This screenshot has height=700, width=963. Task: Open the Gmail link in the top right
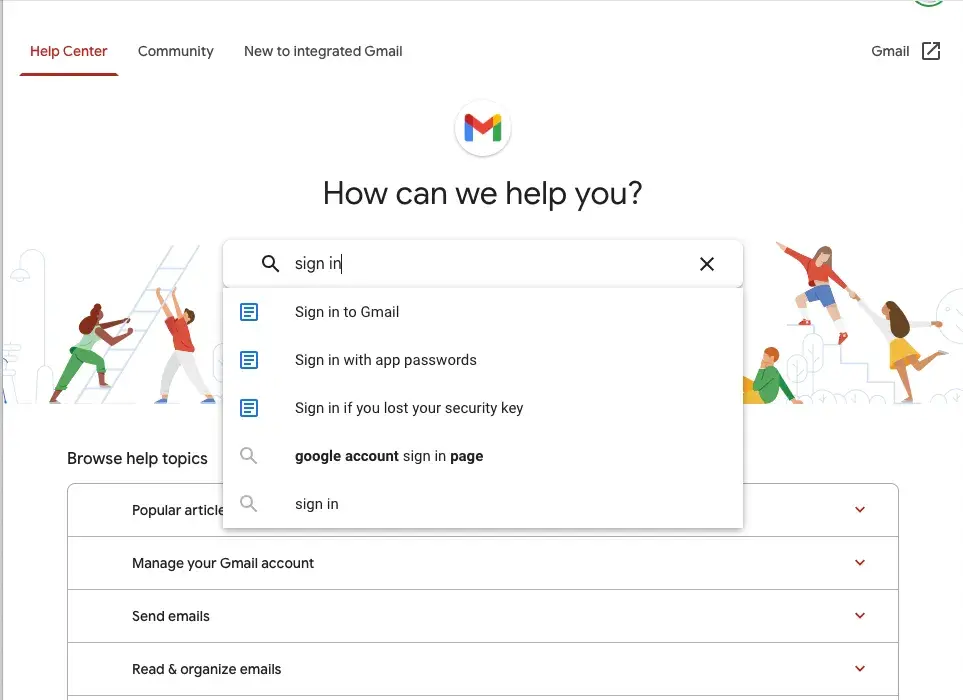pyautogui.click(x=890, y=51)
